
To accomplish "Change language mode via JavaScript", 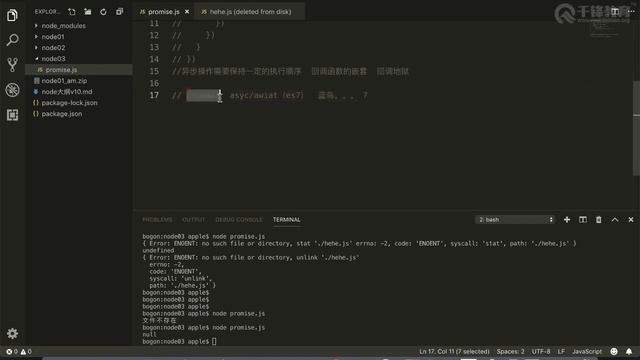I will click(587, 351).
